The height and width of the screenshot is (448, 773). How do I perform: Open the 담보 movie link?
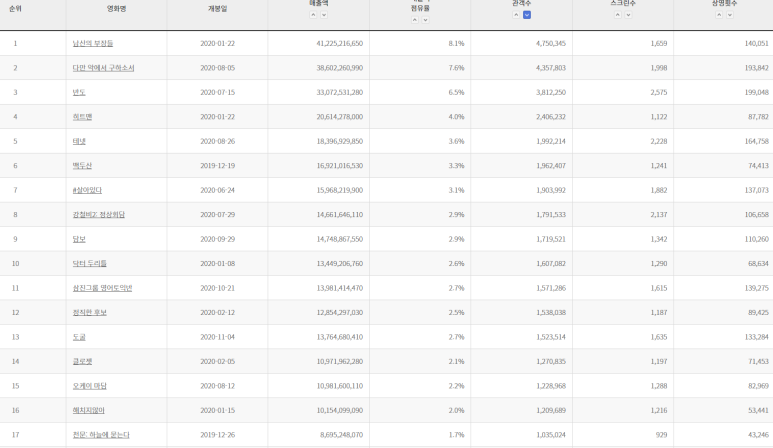[79, 239]
